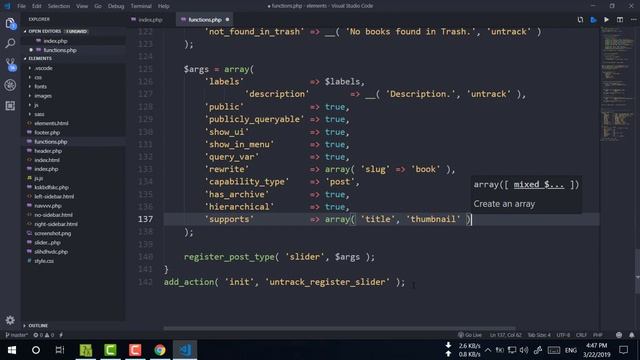
Task: Expand the Outline section
Action: [38, 326]
